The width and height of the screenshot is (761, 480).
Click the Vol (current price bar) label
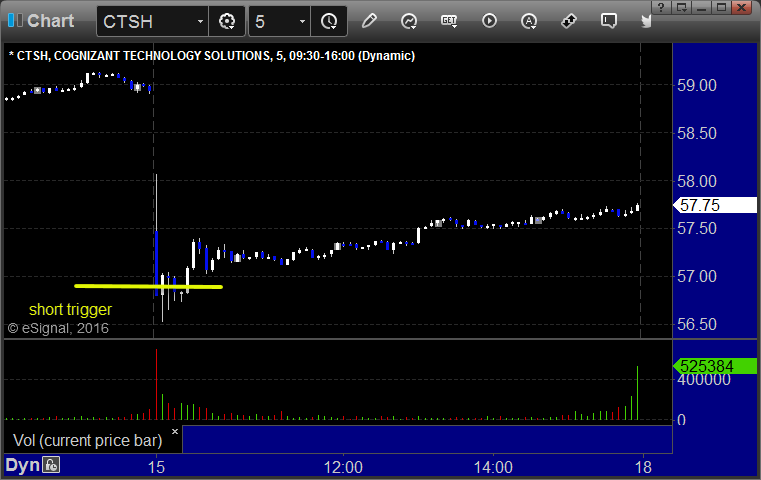click(88, 440)
